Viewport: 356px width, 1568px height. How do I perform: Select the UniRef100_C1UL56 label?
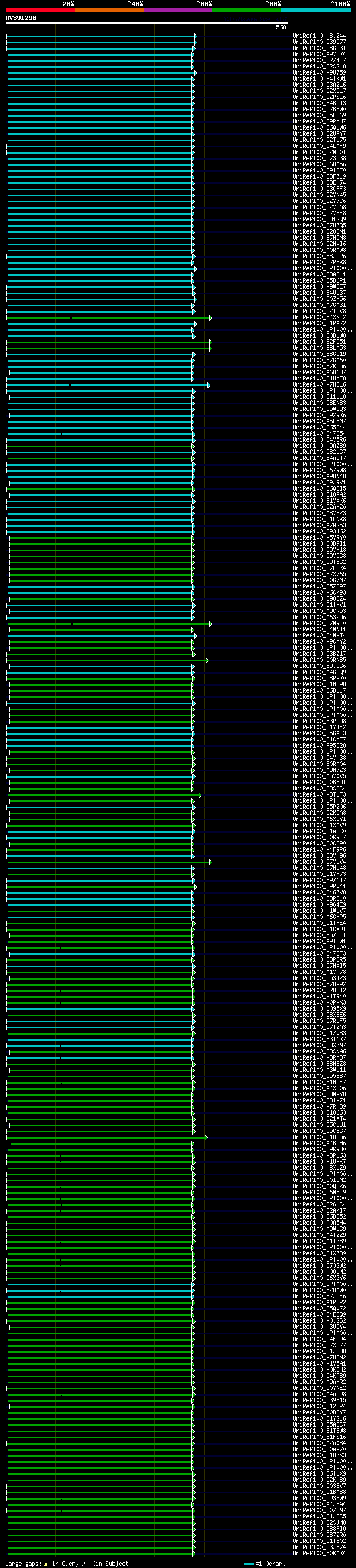[319, 1137]
